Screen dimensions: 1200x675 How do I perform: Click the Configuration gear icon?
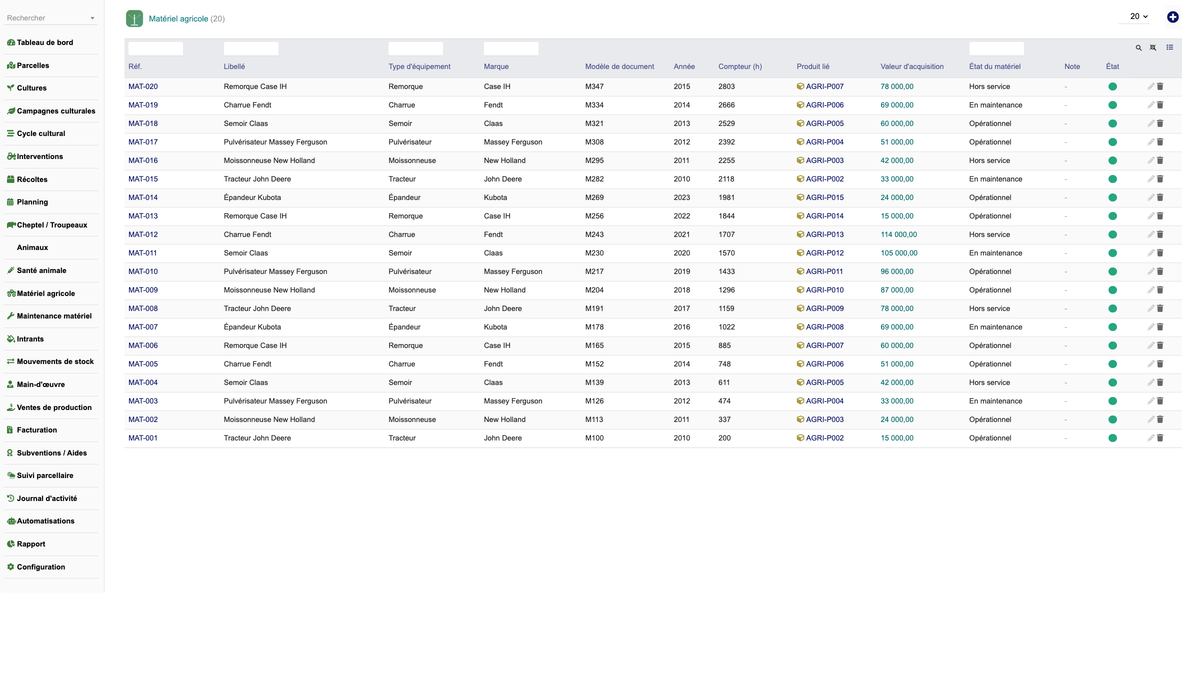[x=11, y=567]
